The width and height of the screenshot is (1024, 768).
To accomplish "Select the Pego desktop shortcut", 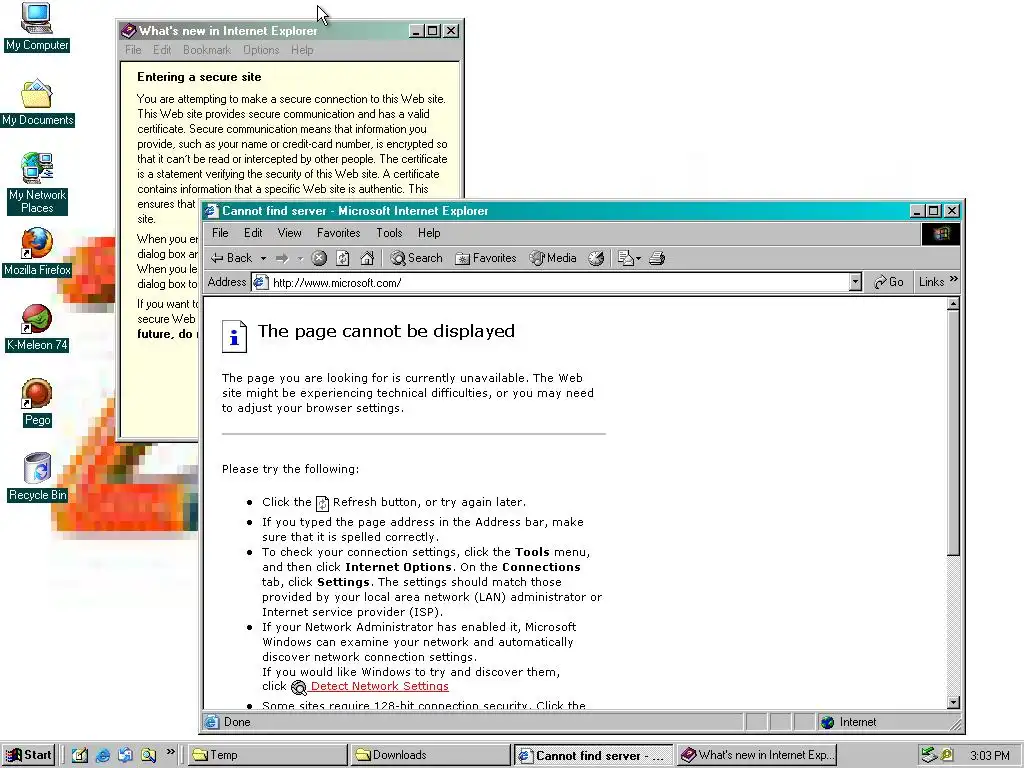I will 37,403.
